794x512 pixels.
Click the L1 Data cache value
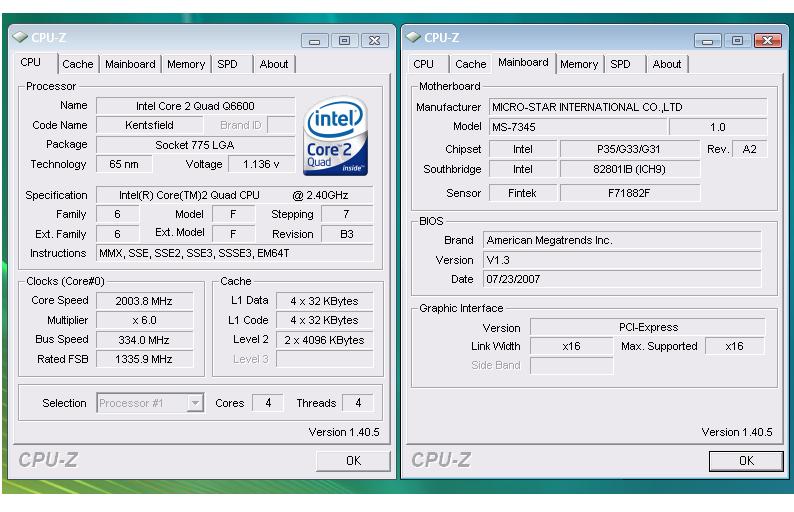tap(325, 301)
